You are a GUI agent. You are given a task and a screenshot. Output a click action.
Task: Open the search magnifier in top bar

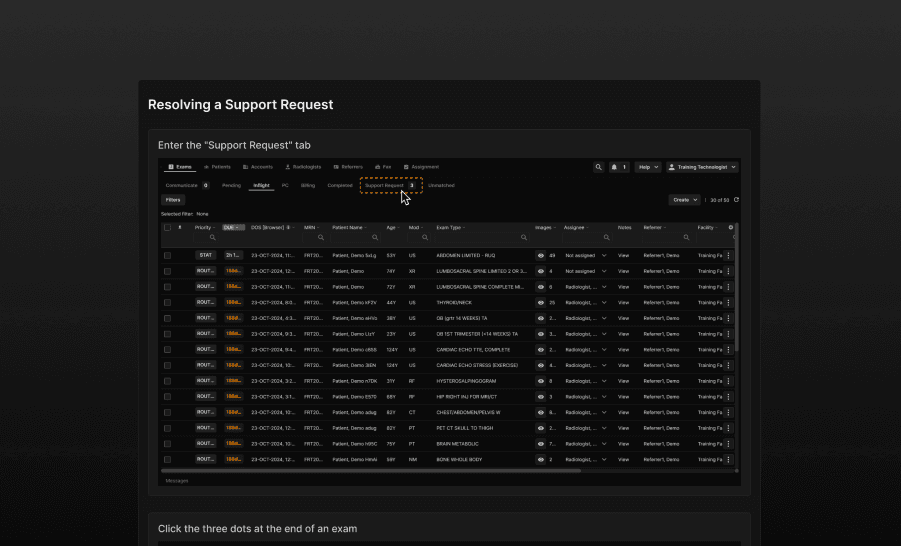[x=598, y=167]
